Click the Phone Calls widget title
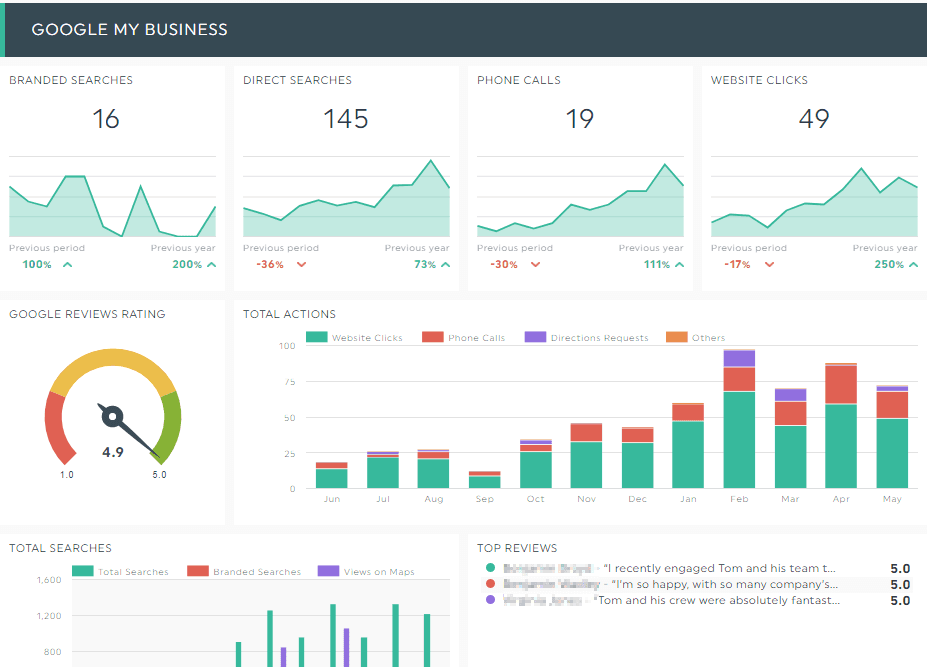Viewport: 927px width, 667px height. [519, 80]
